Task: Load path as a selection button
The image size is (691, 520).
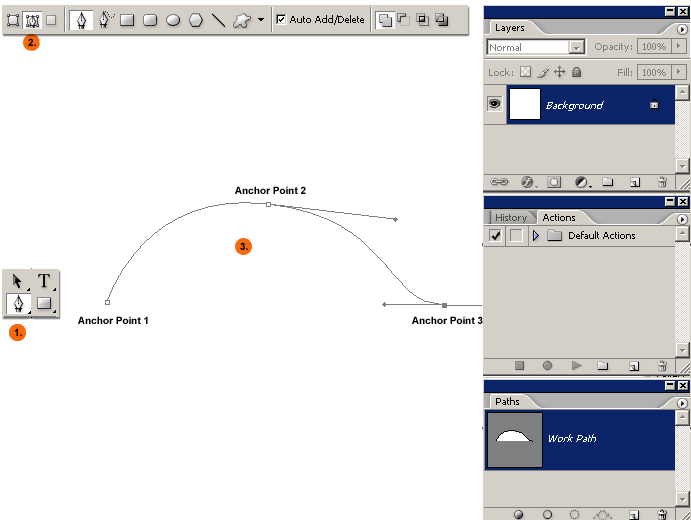Action: click(x=574, y=514)
